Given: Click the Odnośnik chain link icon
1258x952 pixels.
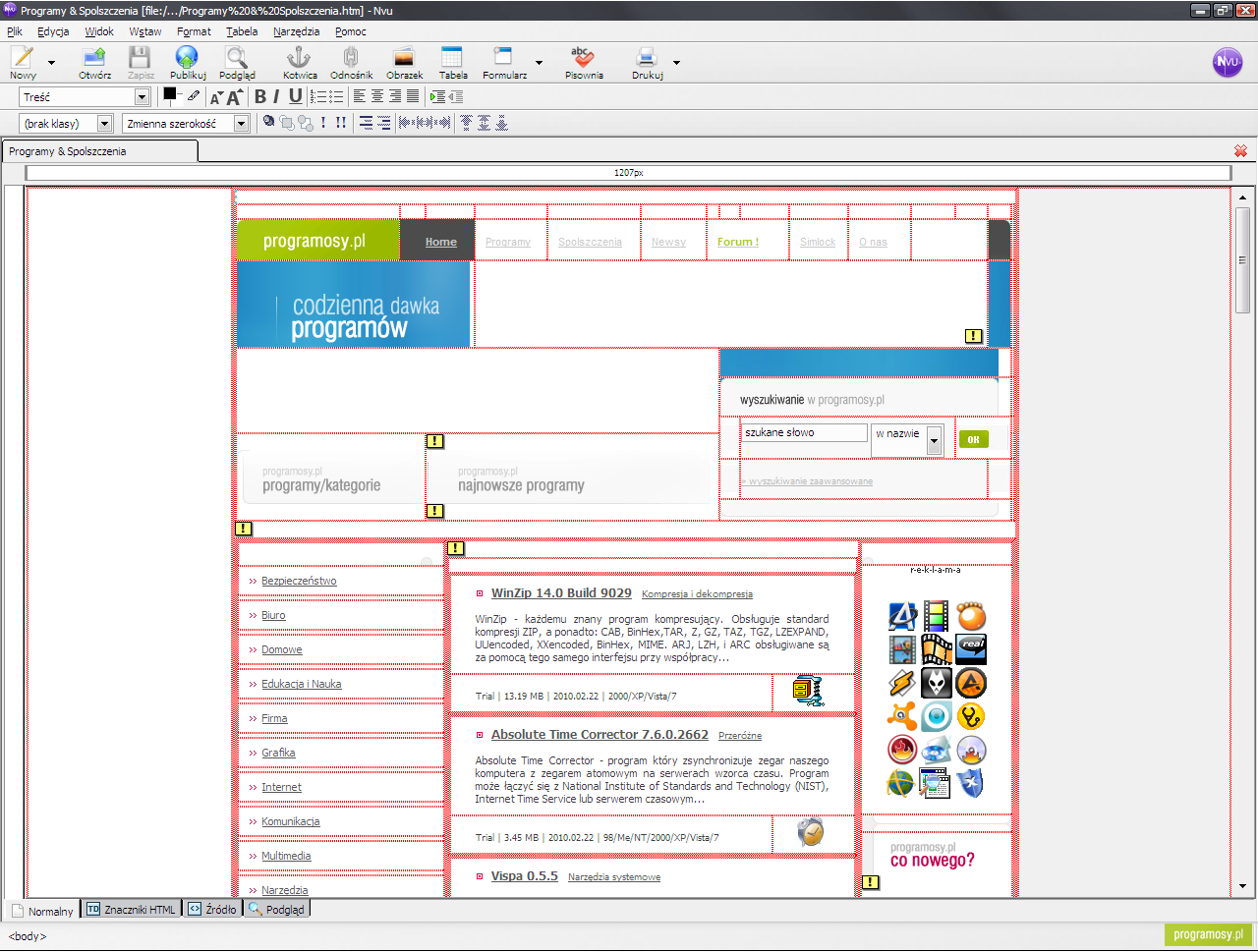Looking at the screenshot, I should click(351, 57).
